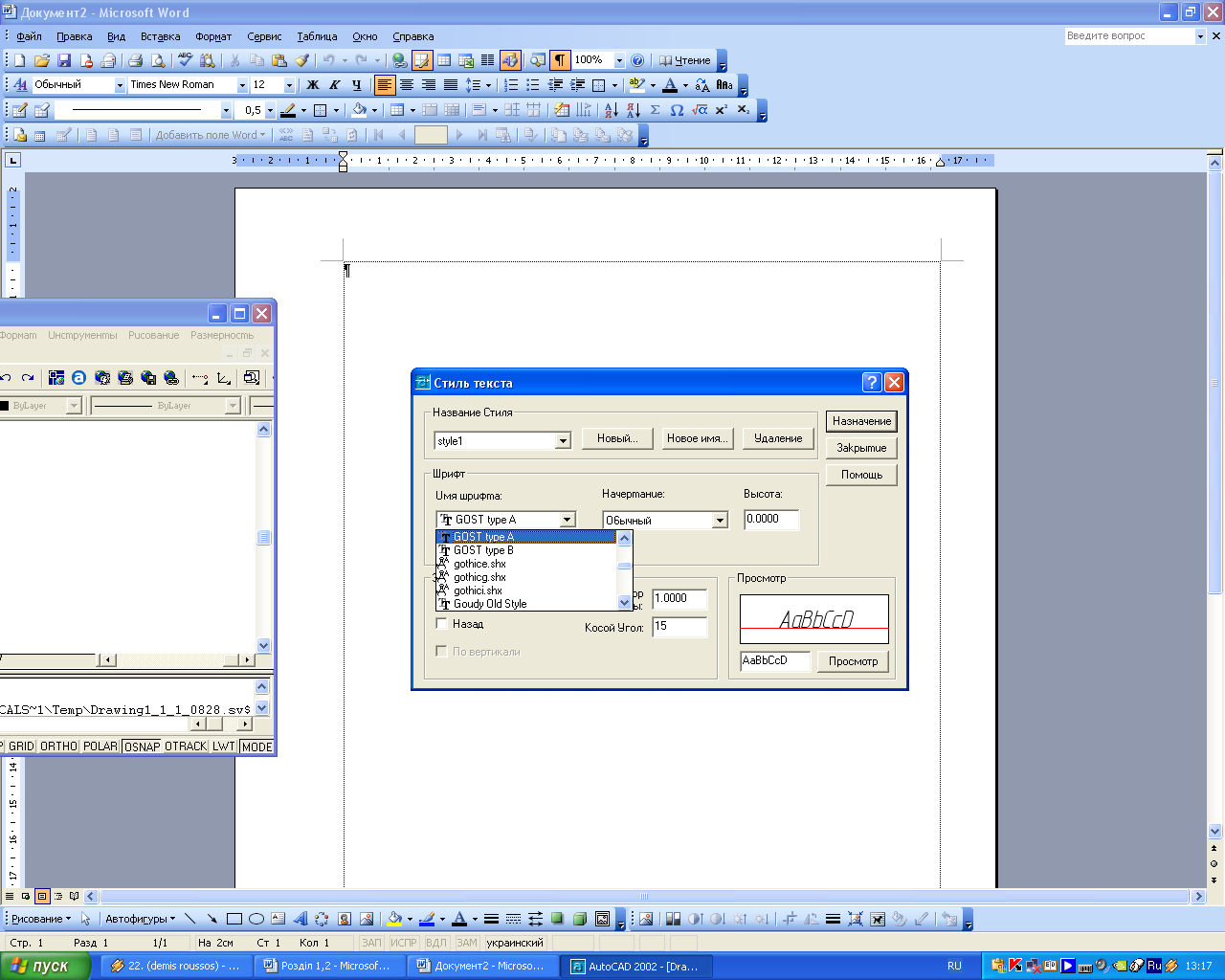
Task: Open the 0,5 line weight dropdown
Action: click(x=270, y=110)
